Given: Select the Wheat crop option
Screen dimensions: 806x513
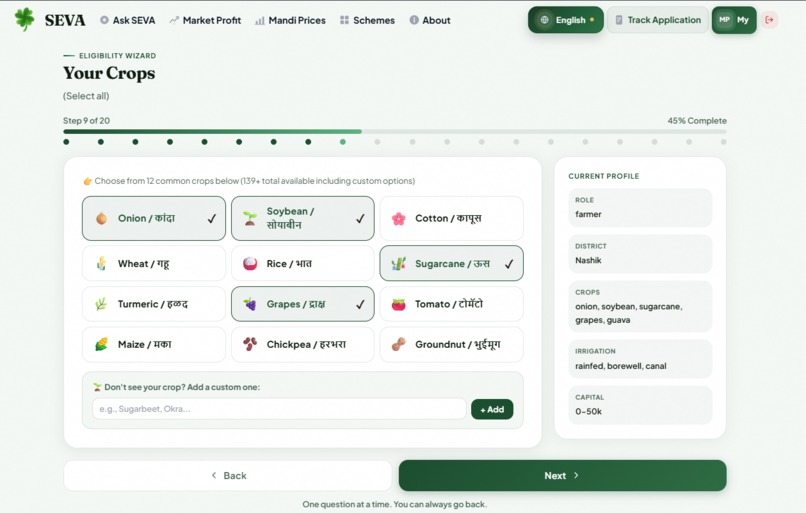Looking at the screenshot, I should (154, 264).
